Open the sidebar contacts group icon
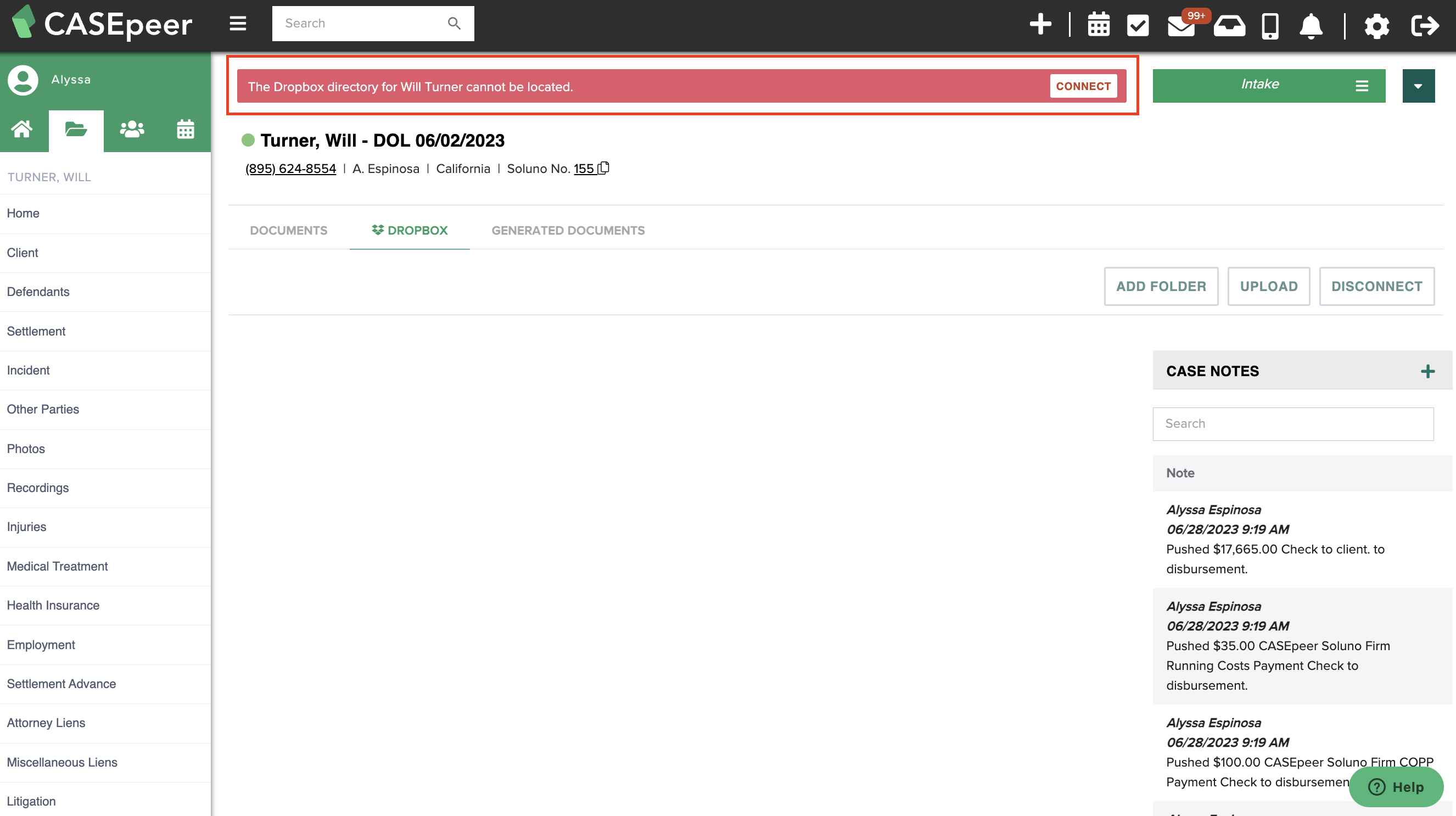 tap(132, 130)
